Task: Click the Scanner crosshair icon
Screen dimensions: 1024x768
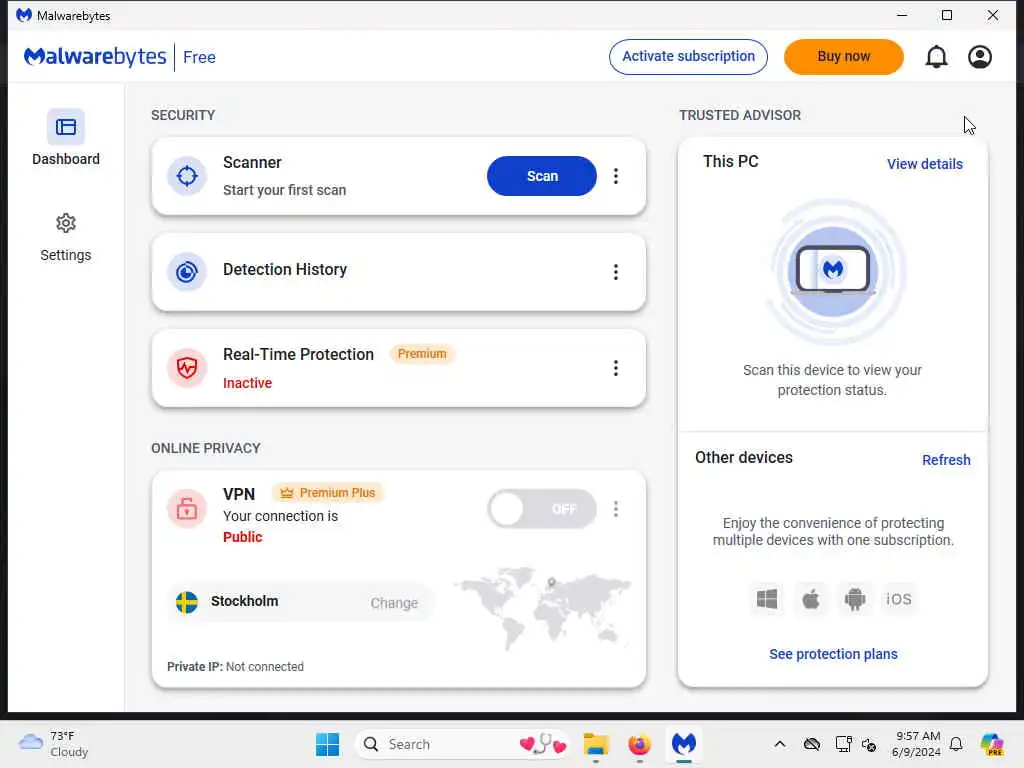Action: tap(187, 176)
